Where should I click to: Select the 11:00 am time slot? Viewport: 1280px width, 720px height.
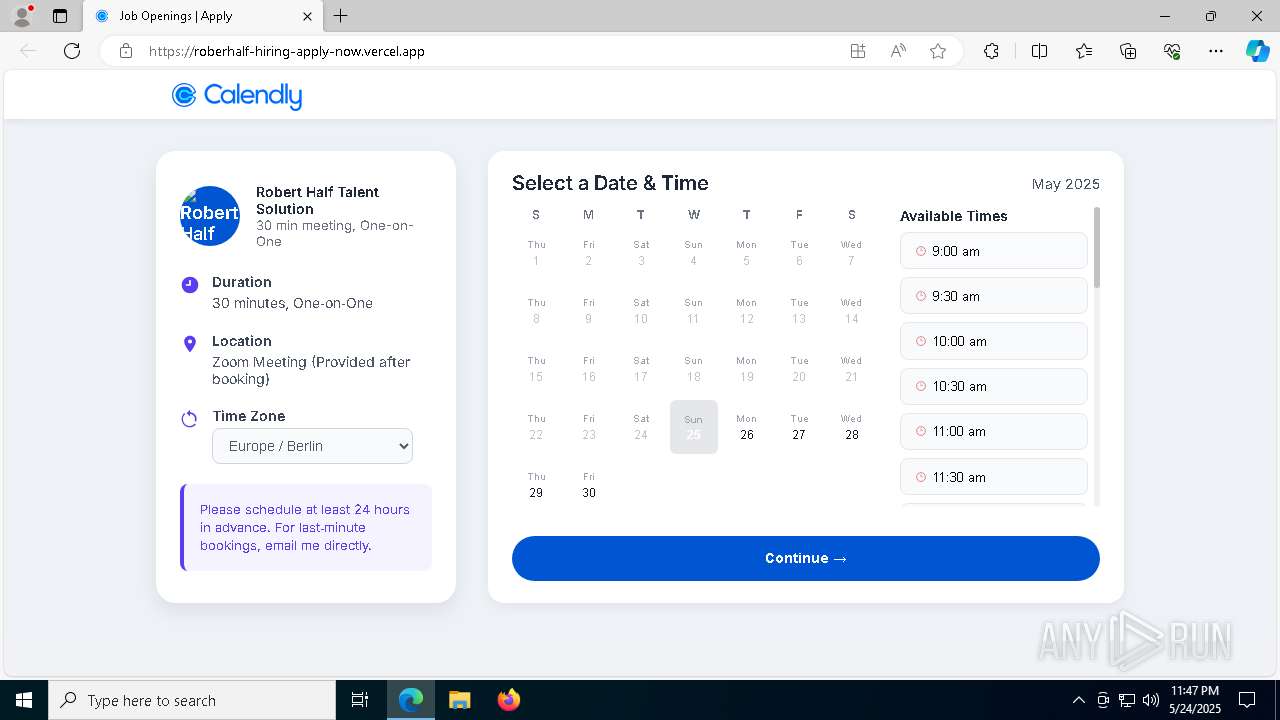pyautogui.click(x=993, y=431)
